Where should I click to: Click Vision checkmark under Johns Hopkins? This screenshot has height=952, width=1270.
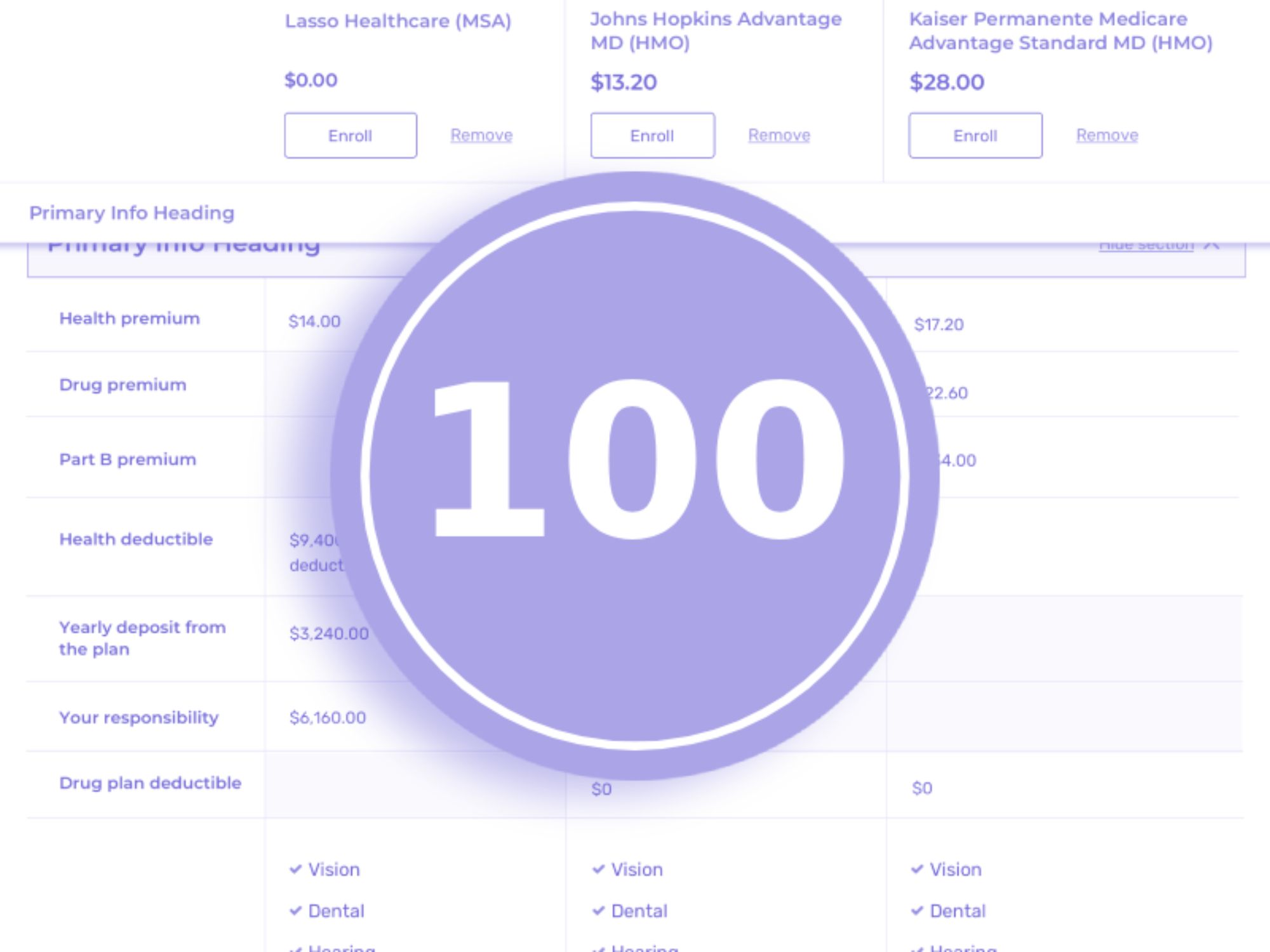click(x=598, y=869)
